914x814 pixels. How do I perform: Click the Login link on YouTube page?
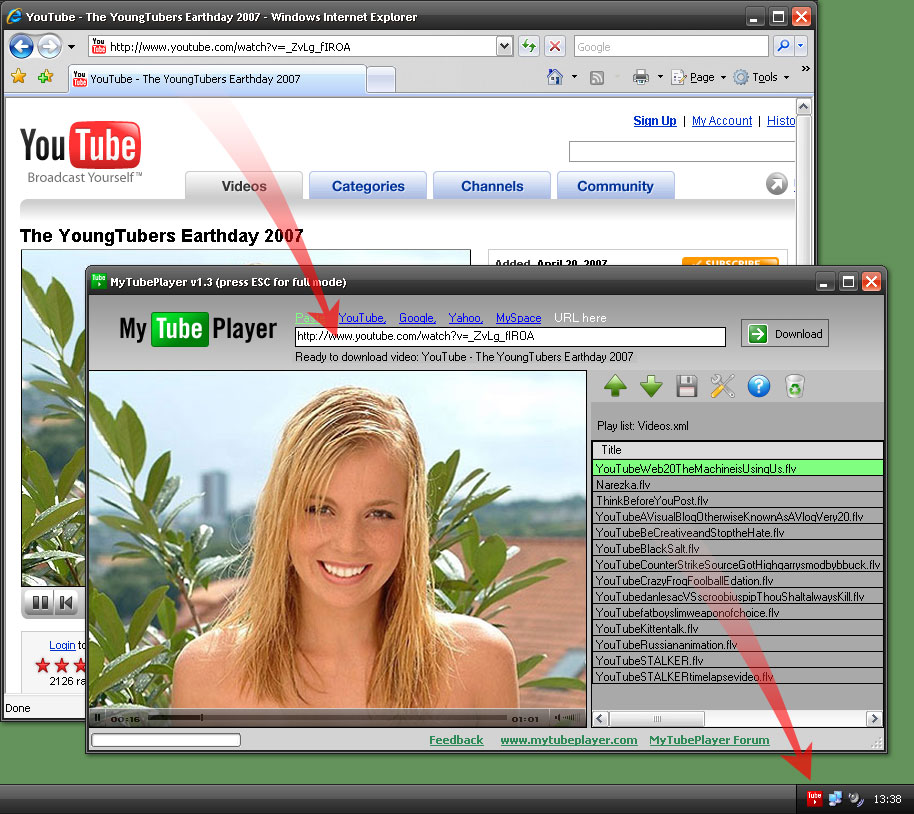pyautogui.click(x=62, y=645)
